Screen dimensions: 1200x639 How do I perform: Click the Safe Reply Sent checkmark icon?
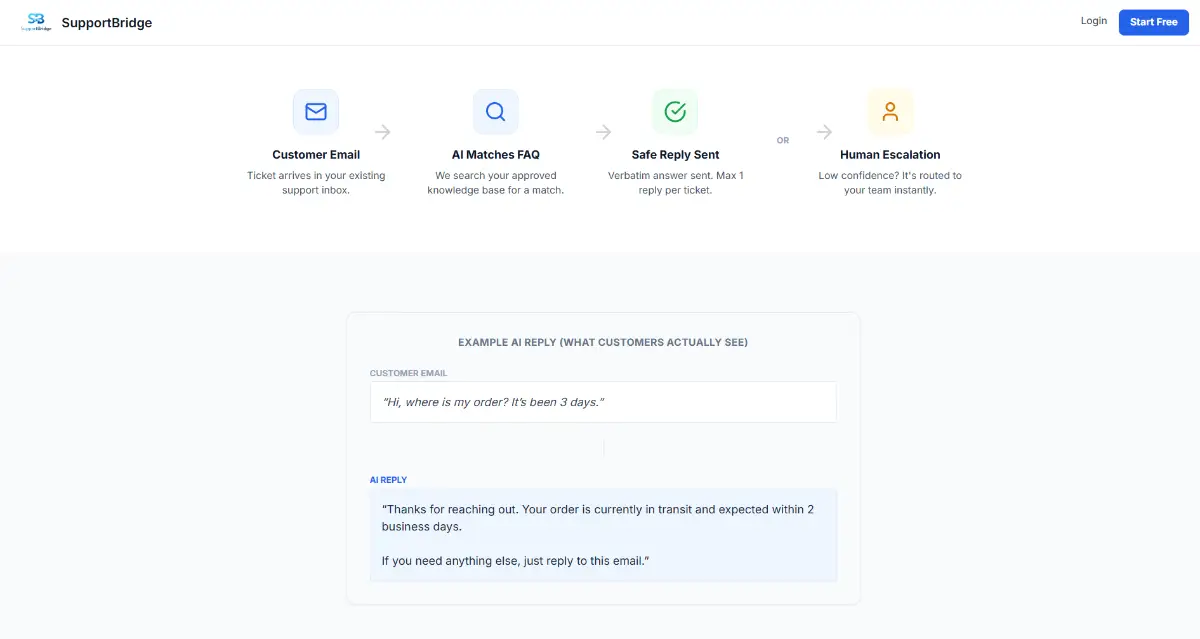click(675, 112)
